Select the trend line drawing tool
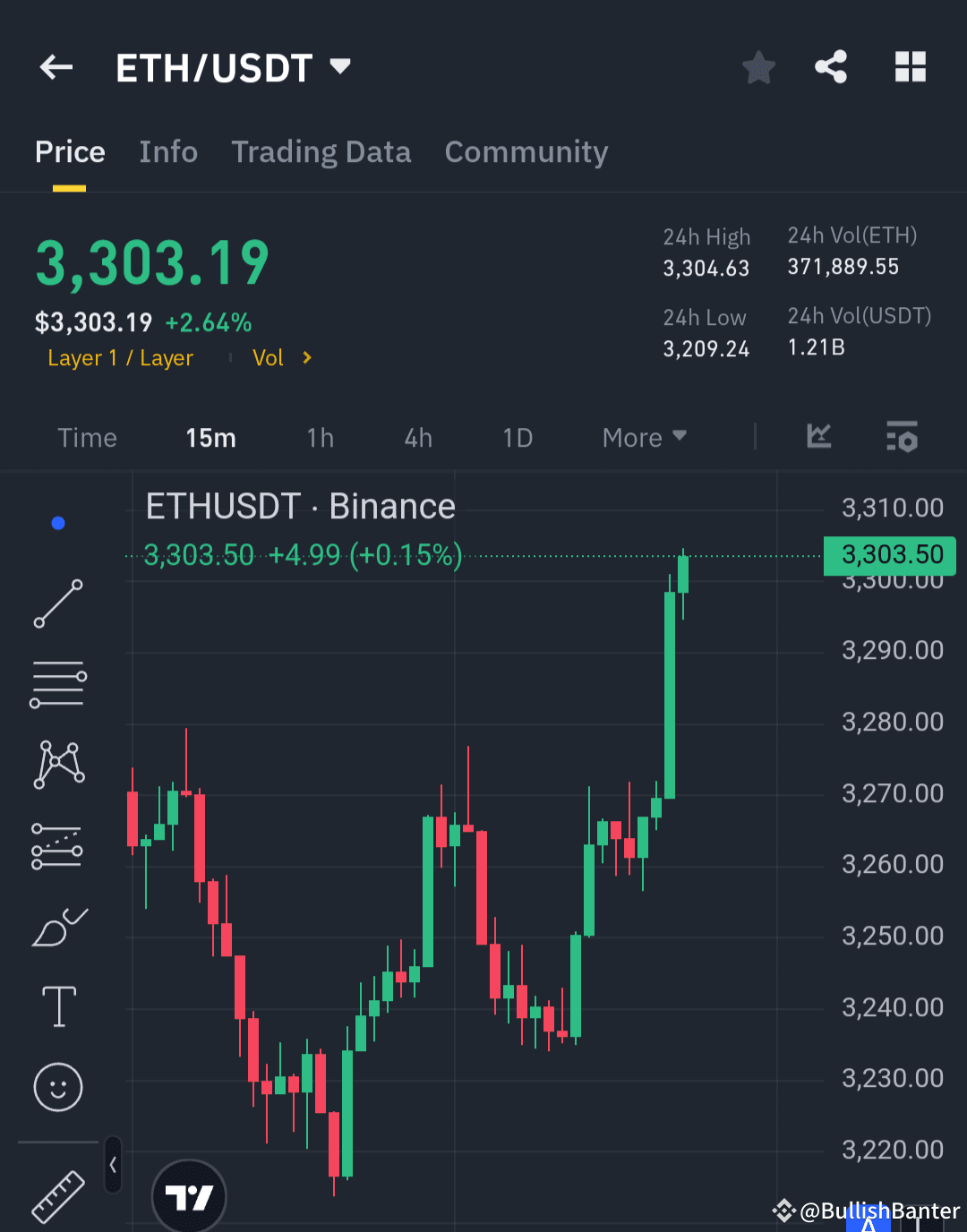This screenshot has height=1232, width=967. pyautogui.click(x=57, y=604)
